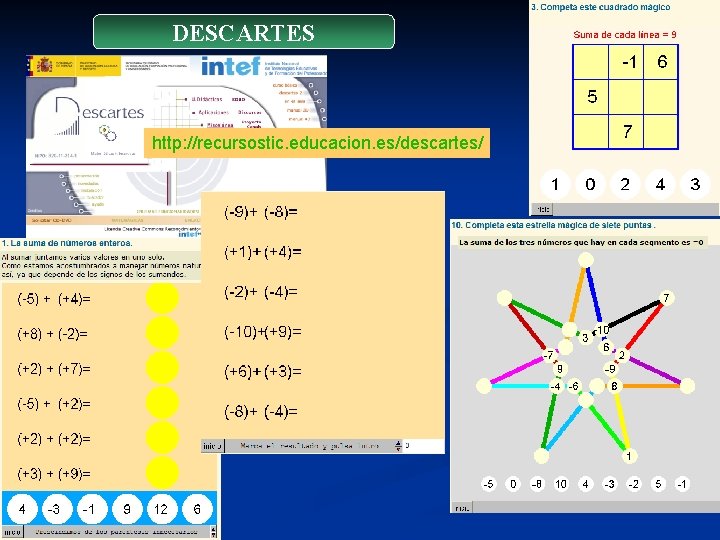Select token 4 below the magic star
This screenshot has width=720, height=540.
point(585,484)
